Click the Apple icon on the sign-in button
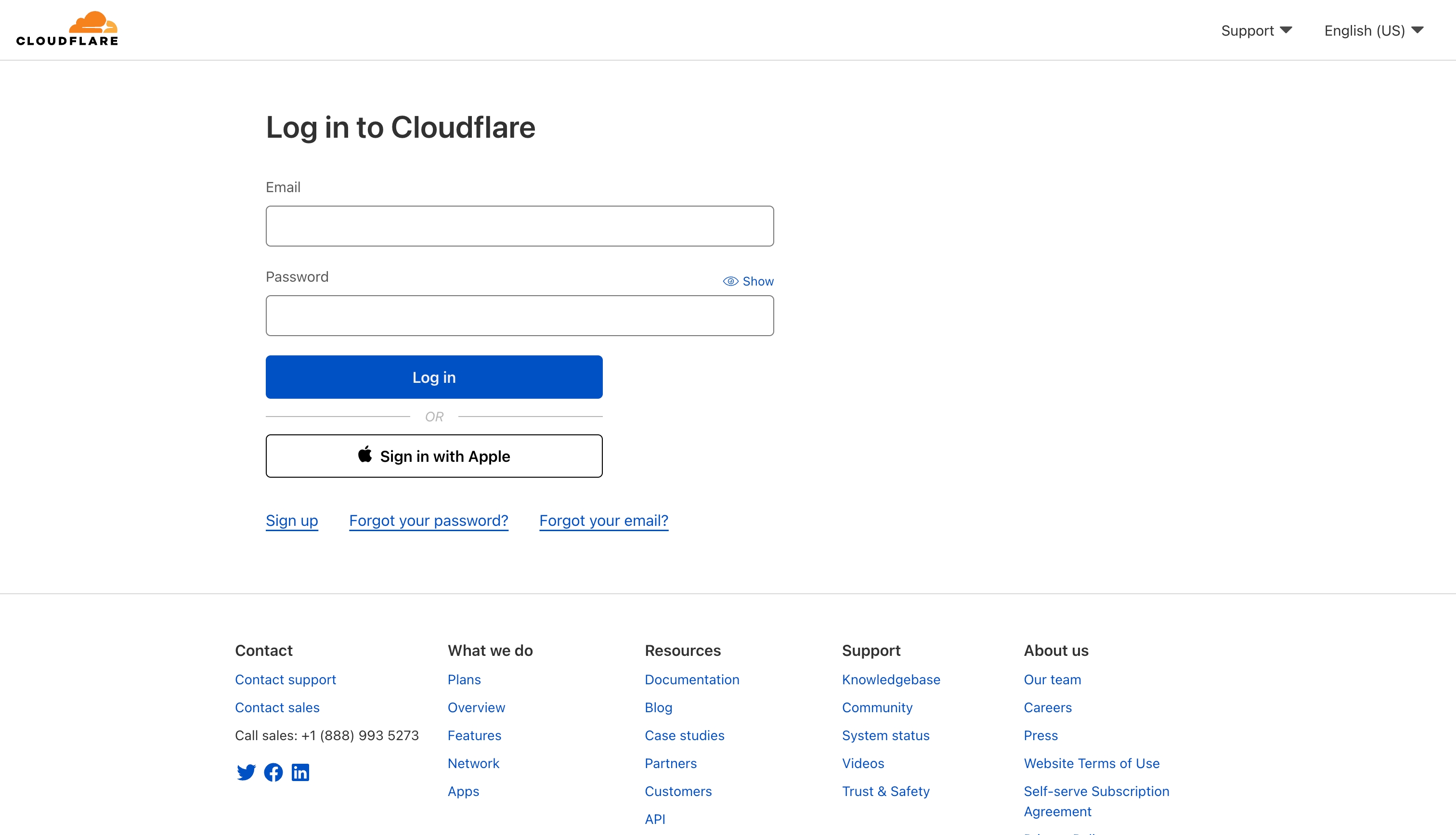 coord(365,456)
